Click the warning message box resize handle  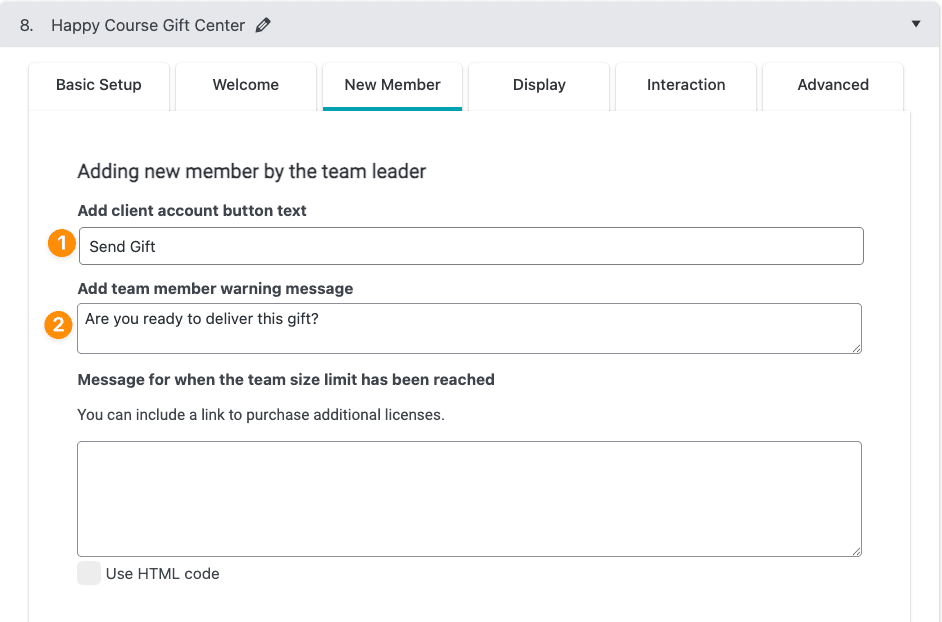[x=856, y=348]
